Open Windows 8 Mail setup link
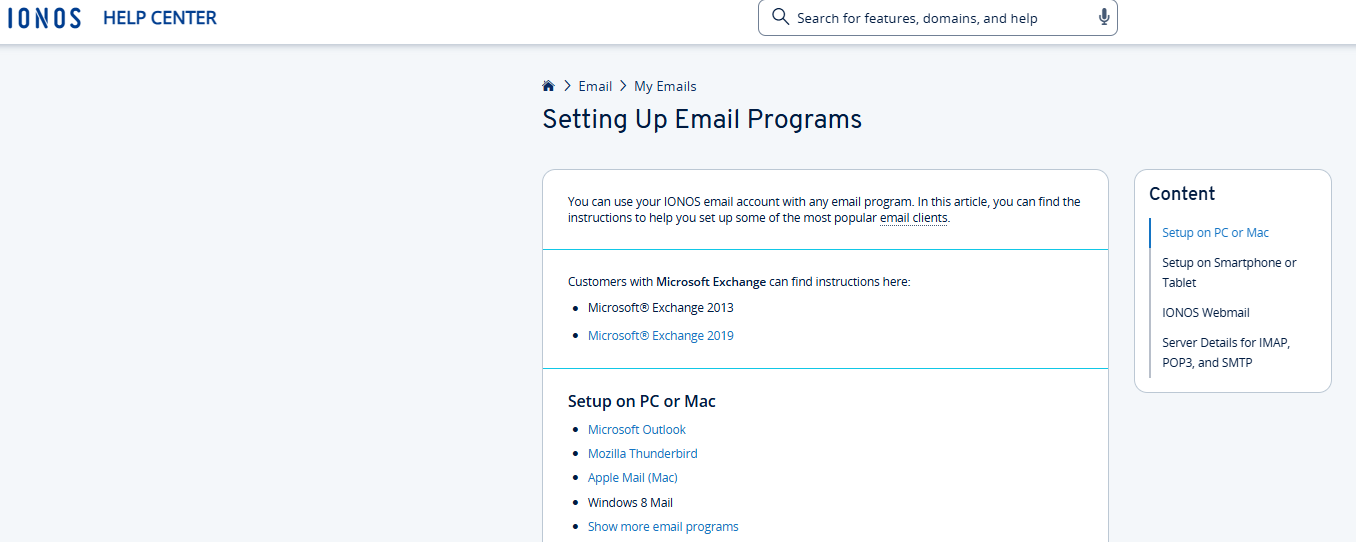1356x542 pixels. click(630, 503)
